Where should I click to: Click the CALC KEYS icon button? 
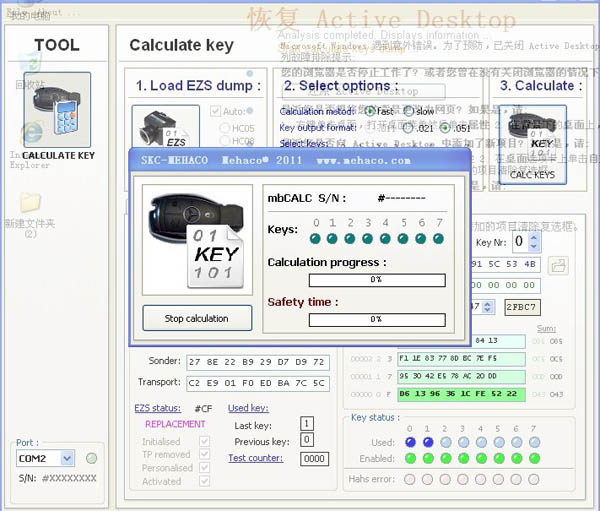tap(533, 144)
